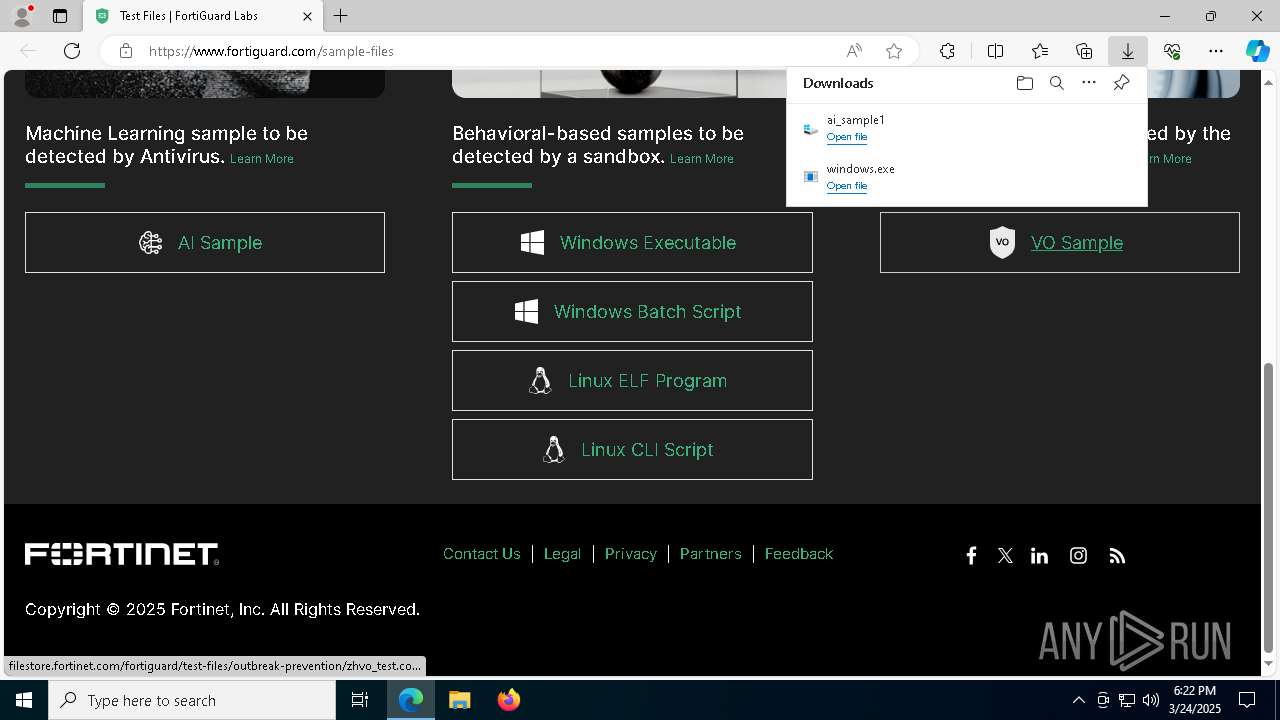Open file for windows.exe
The width and height of the screenshot is (1280, 720).
click(x=847, y=186)
